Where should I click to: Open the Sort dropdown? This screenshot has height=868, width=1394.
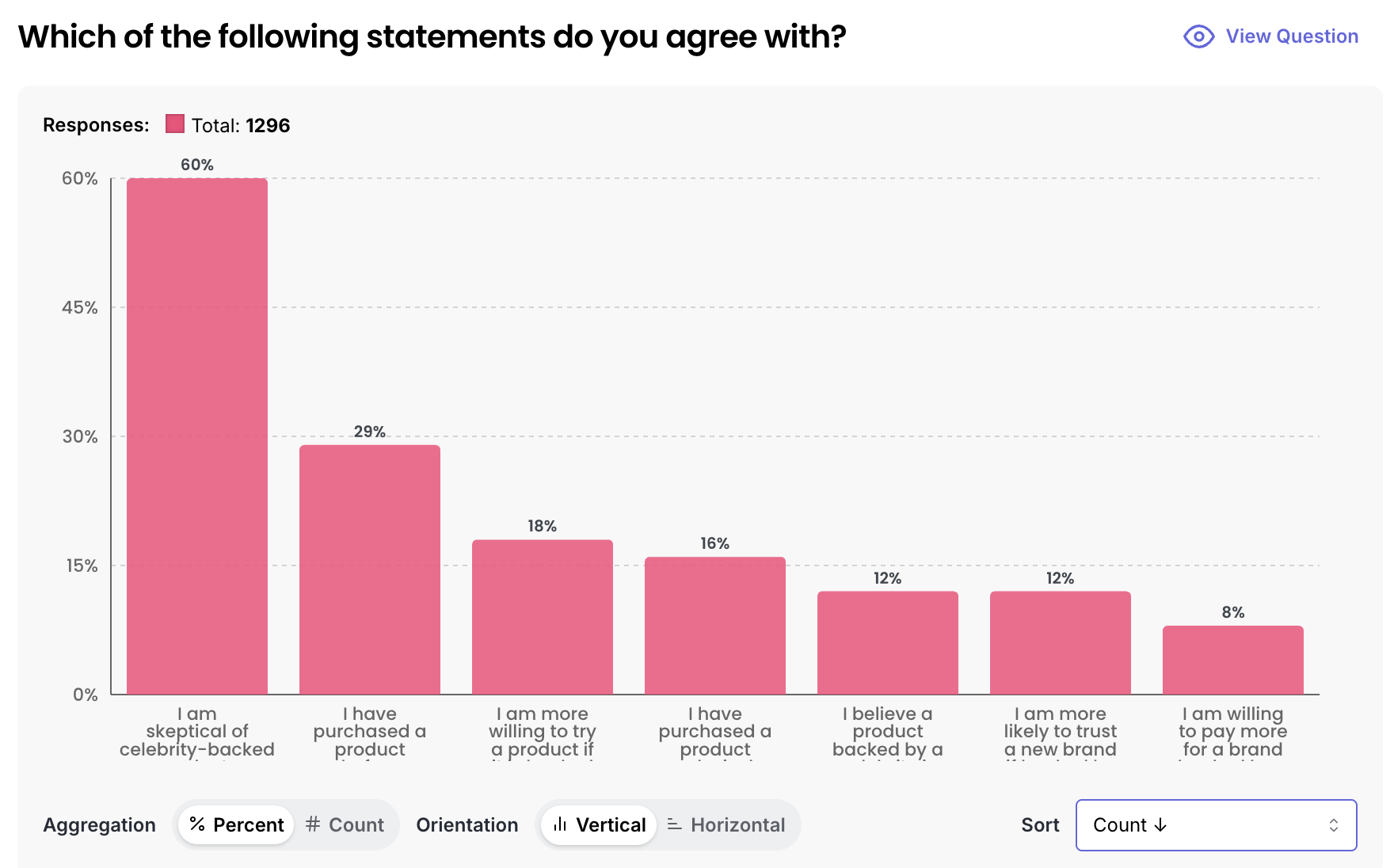[1215, 824]
